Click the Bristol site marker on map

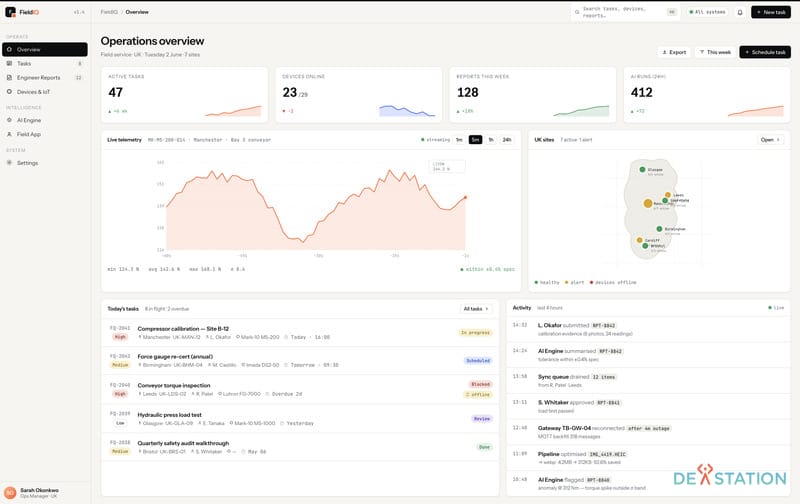click(x=645, y=246)
